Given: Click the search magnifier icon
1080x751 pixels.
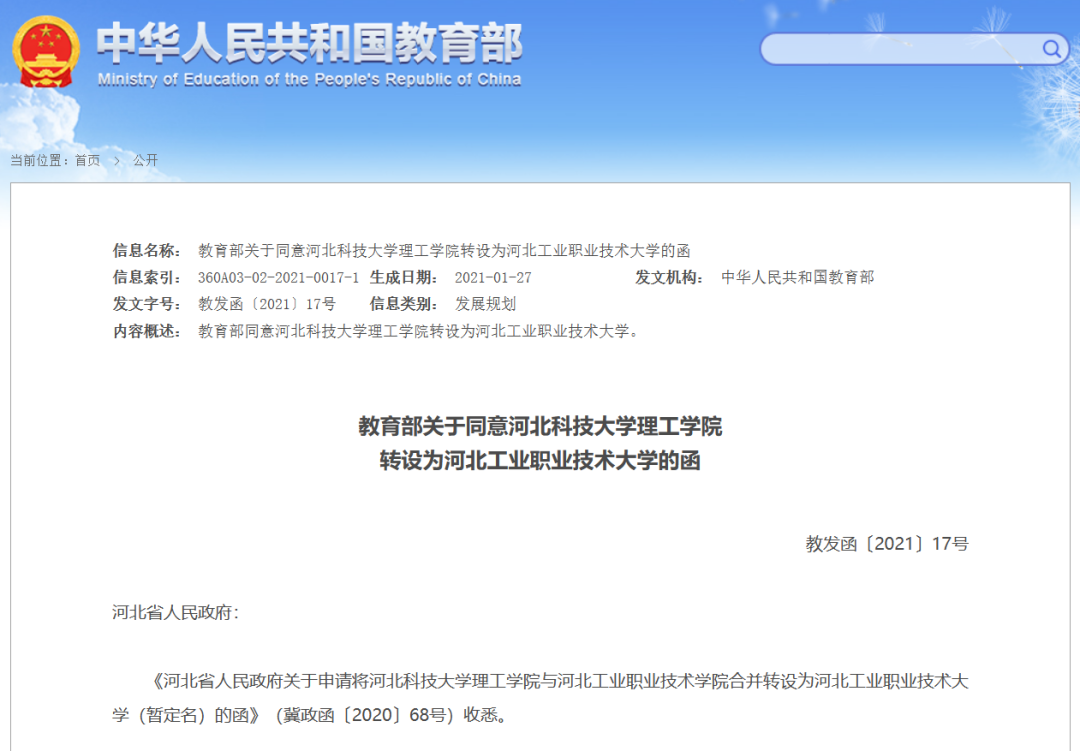Looking at the screenshot, I should tap(1050, 48).
